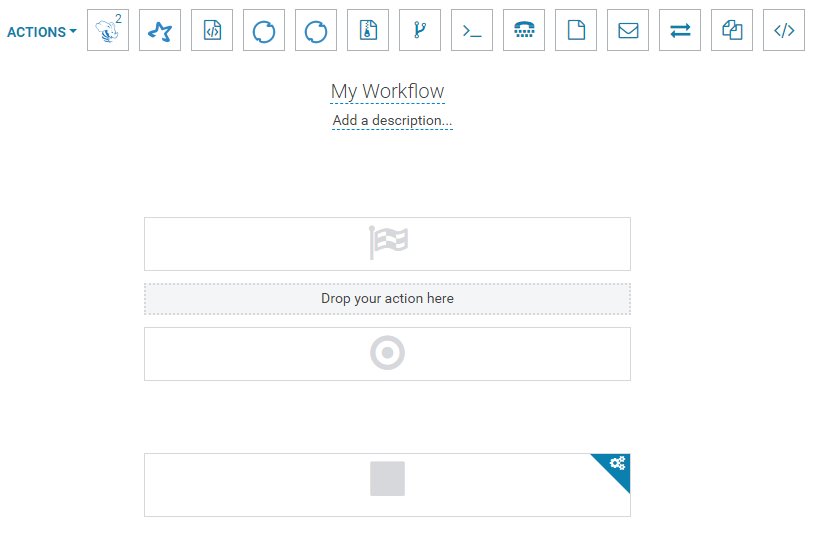This screenshot has height=537, width=826.
Task: Select the Start flag node
Action: coord(387,244)
